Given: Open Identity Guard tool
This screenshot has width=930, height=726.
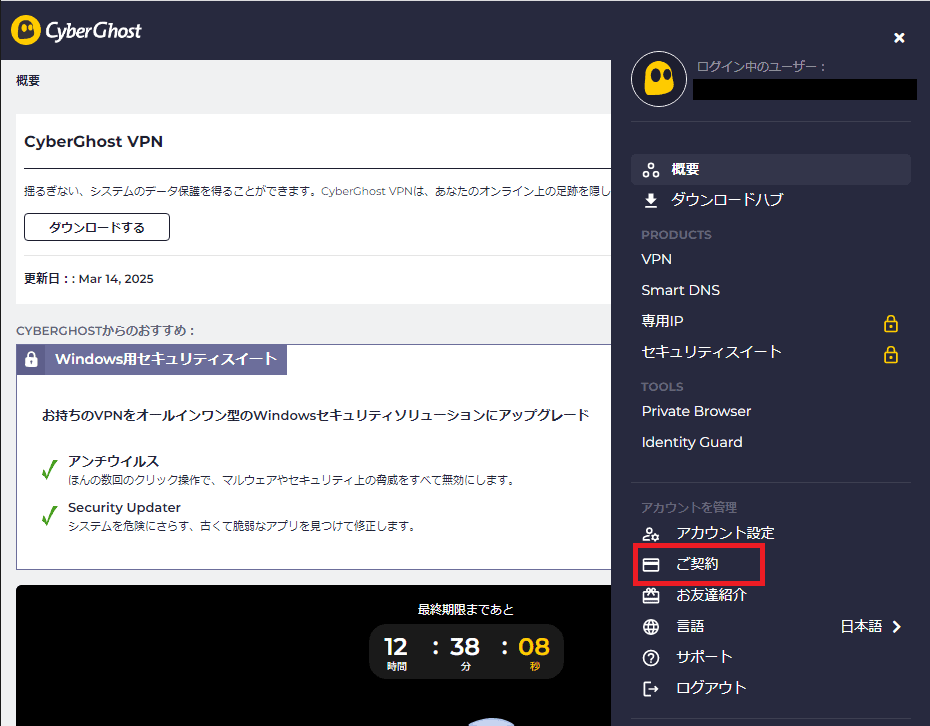Looking at the screenshot, I should [x=692, y=442].
